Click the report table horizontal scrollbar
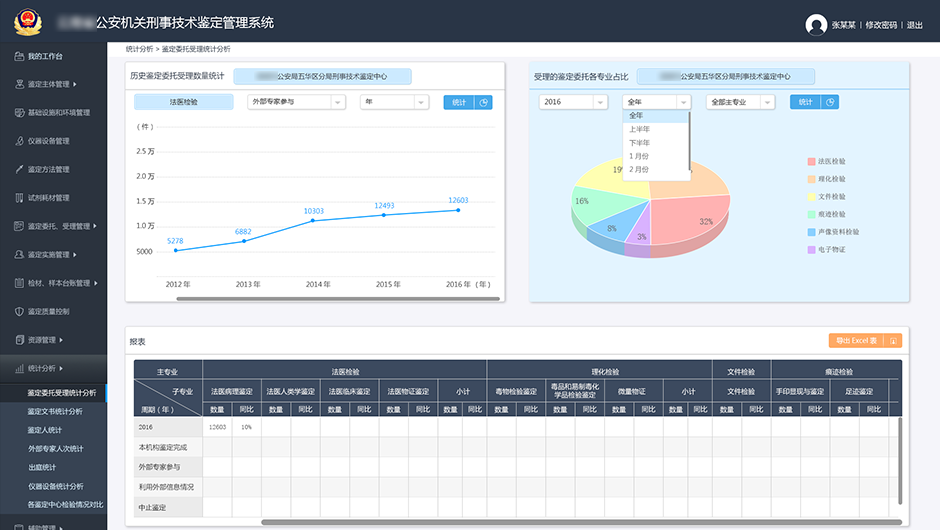 582,522
